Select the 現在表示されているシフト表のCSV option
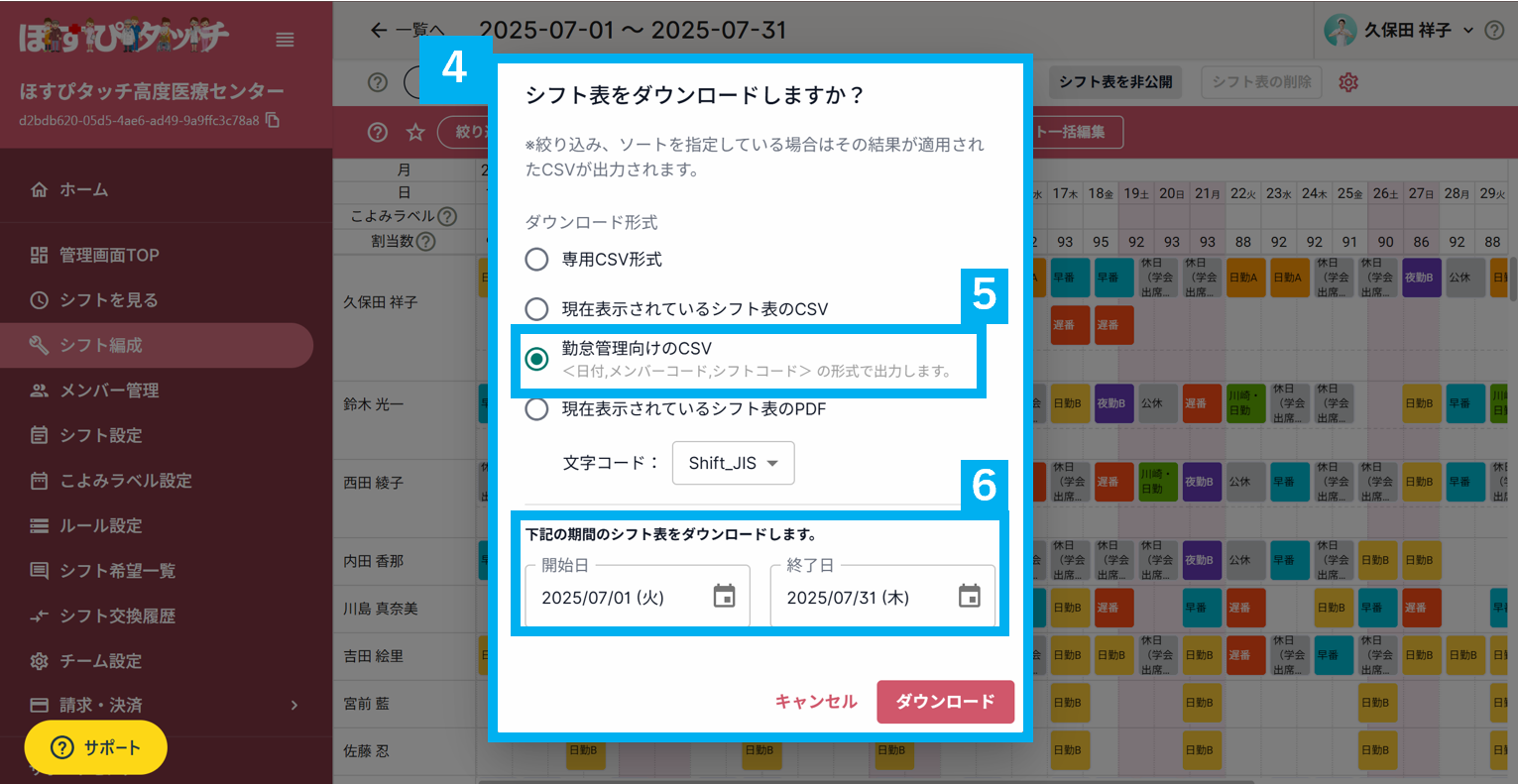Viewport: 1518px width, 784px height. click(x=536, y=309)
